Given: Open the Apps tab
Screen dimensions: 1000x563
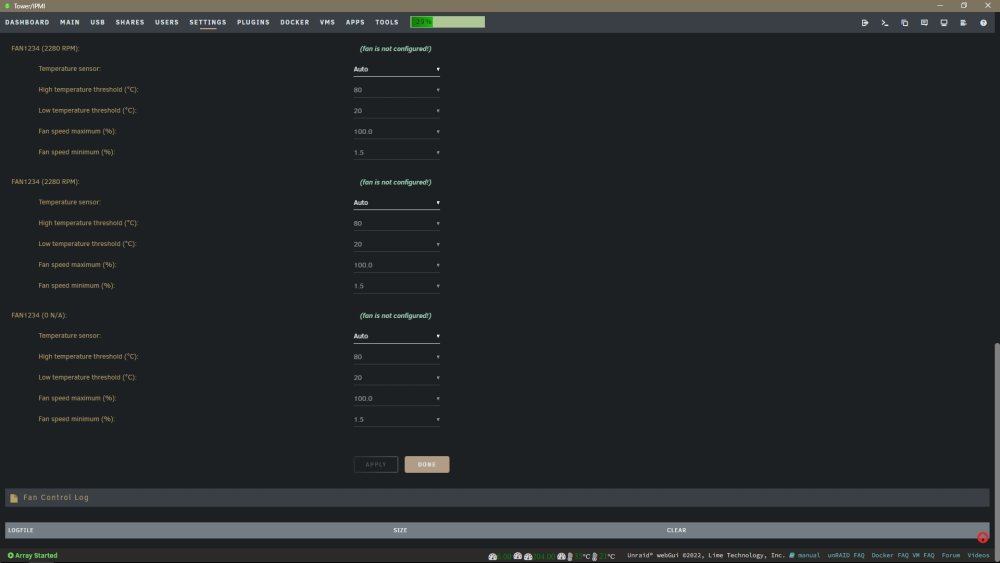Looking at the screenshot, I should point(355,22).
